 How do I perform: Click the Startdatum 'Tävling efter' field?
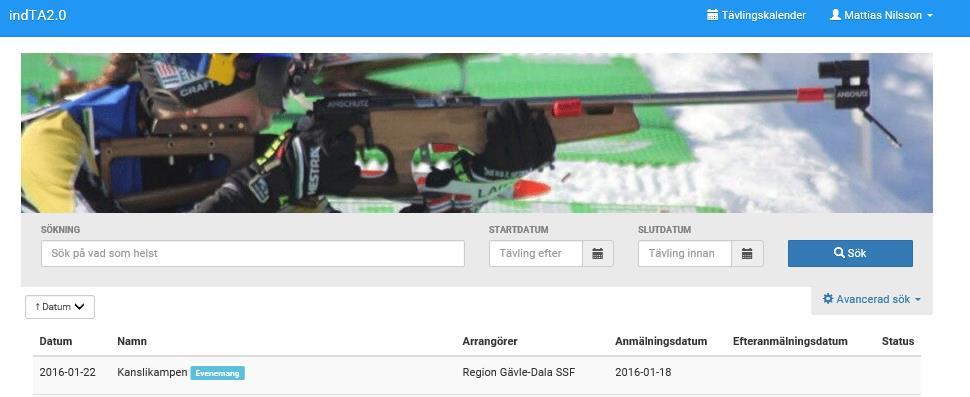(536, 254)
